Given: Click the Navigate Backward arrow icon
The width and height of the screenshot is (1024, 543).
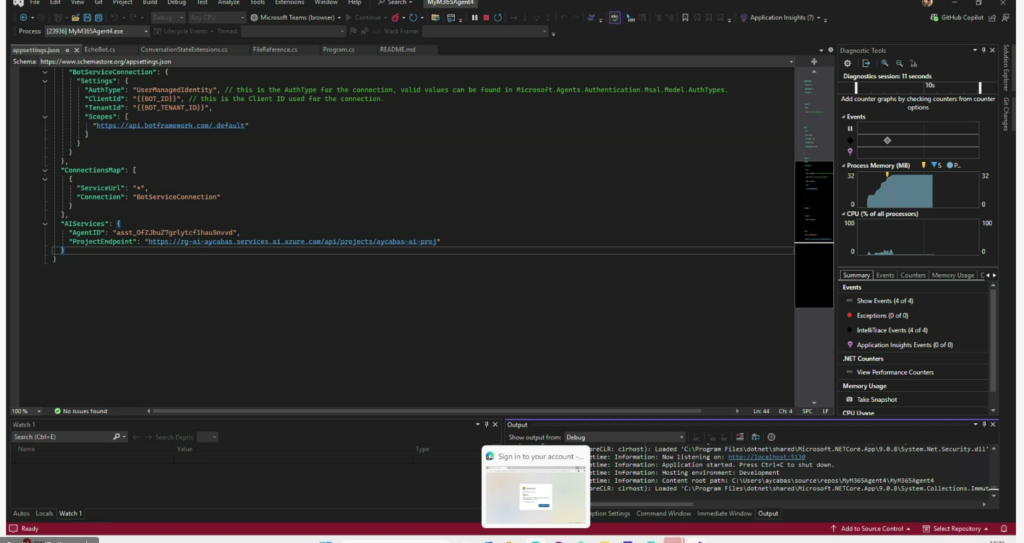Looking at the screenshot, I should [x=24, y=18].
